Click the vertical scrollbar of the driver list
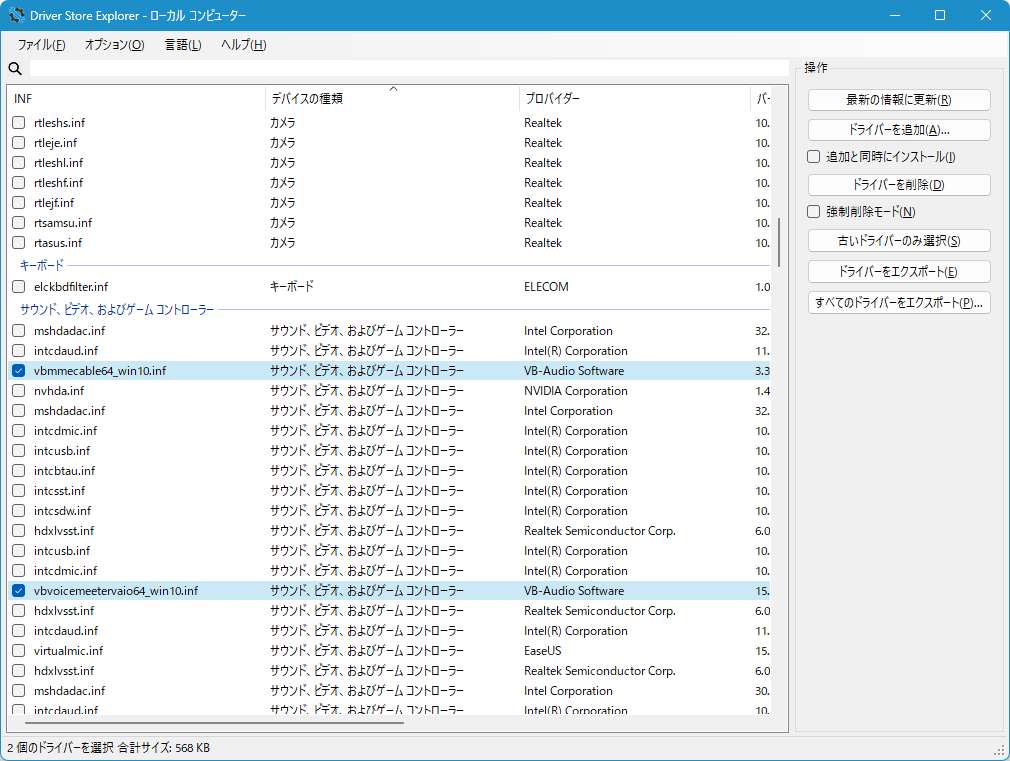This screenshot has width=1010, height=761. click(x=779, y=242)
